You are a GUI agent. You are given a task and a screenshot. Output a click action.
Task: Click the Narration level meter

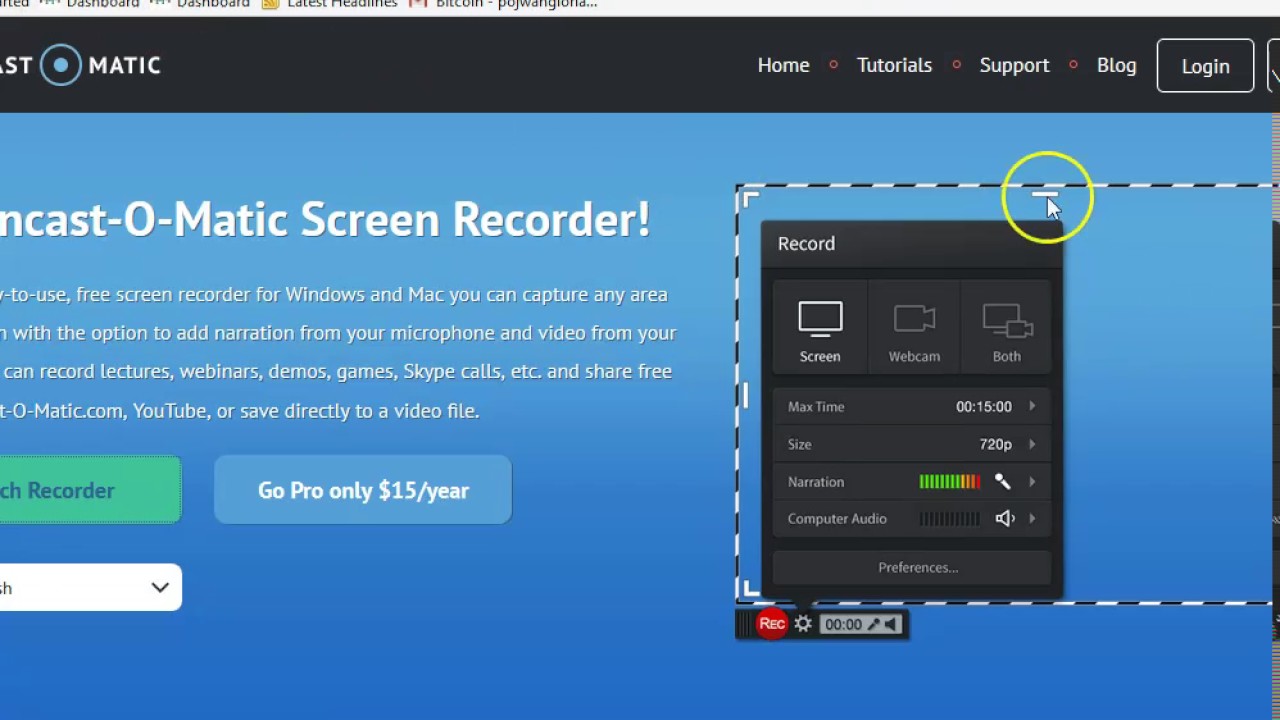pyautogui.click(x=950, y=482)
